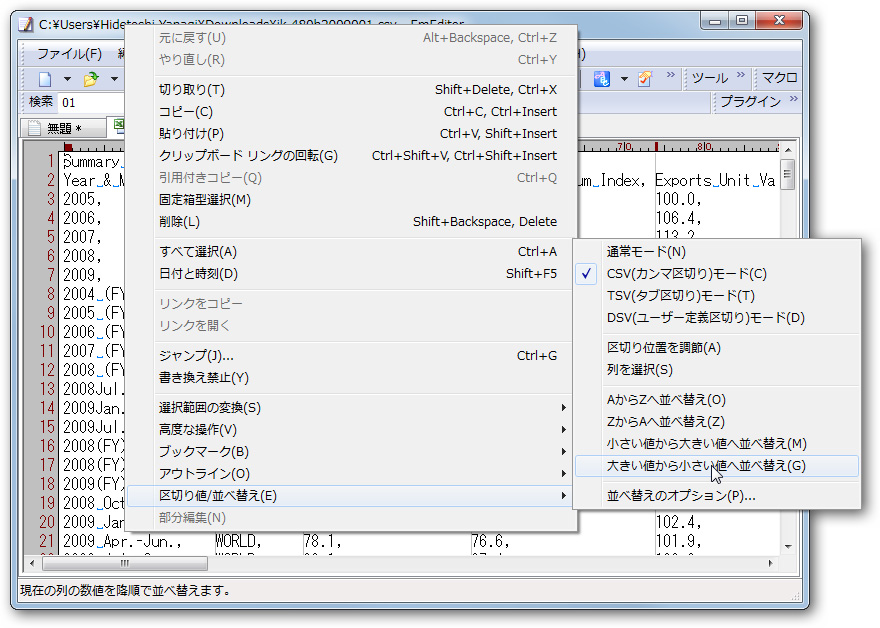
Task: Switch to 通常モード(N)
Action: (x=717, y=252)
